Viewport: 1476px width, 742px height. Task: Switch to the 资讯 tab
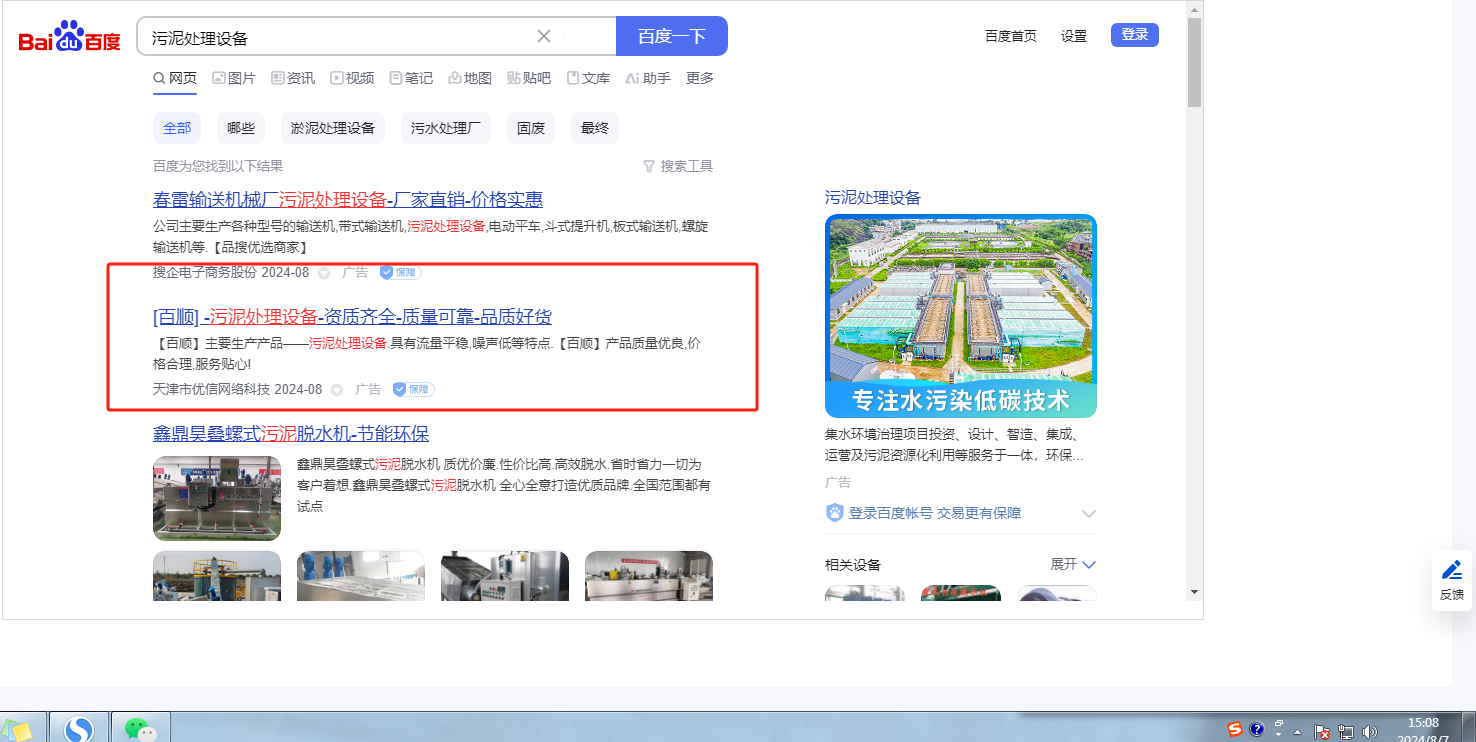pos(293,78)
